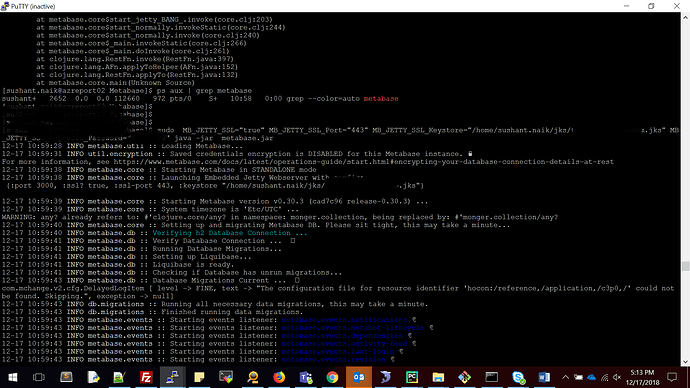
Task: Open the Windows Start menu
Action: tap(13, 377)
